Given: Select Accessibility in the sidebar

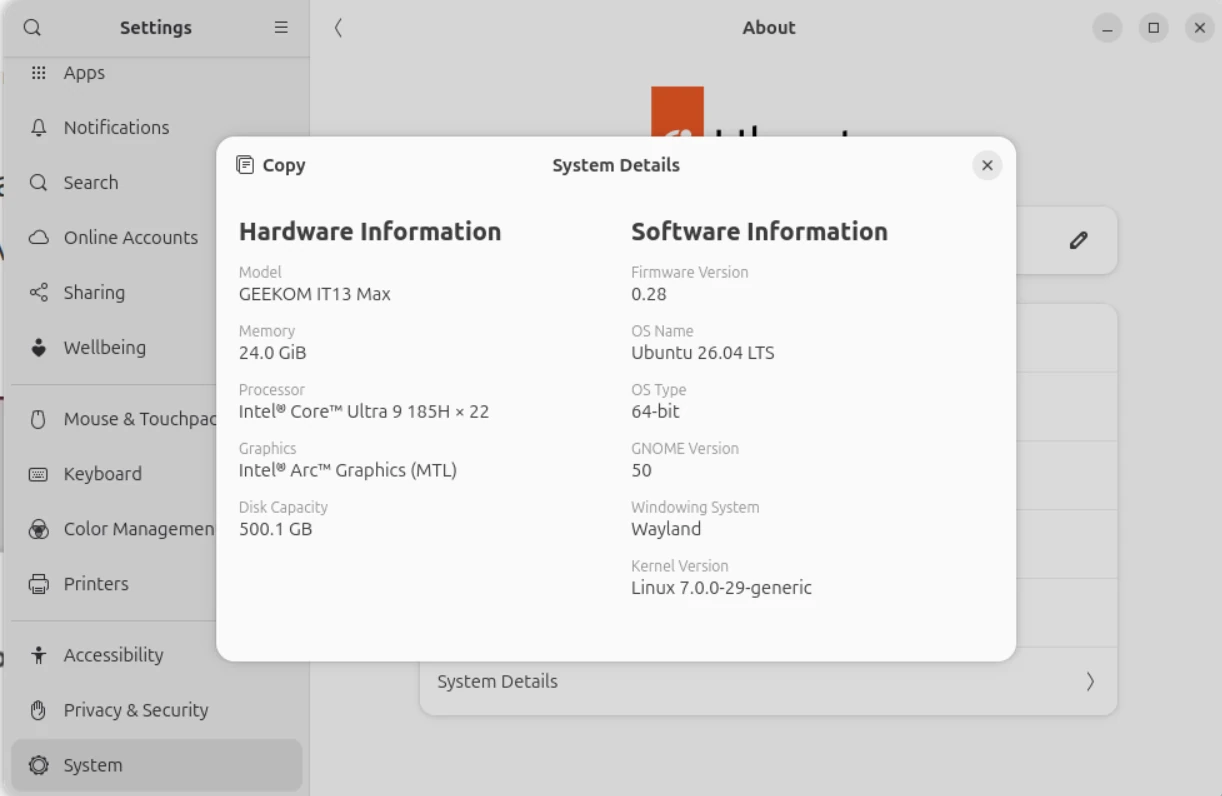Looking at the screenshot, I should [x=157, y=655].
